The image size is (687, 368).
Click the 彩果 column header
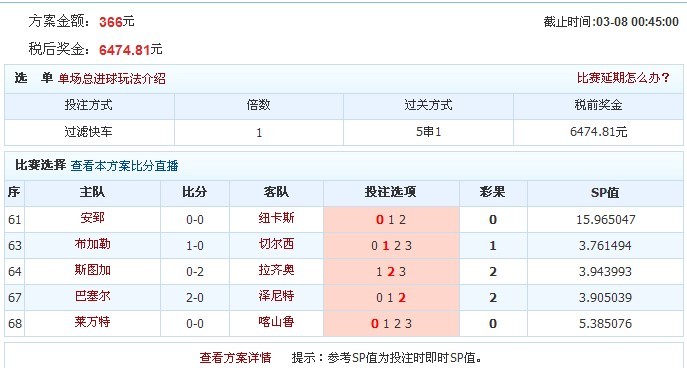click(492, 192)
